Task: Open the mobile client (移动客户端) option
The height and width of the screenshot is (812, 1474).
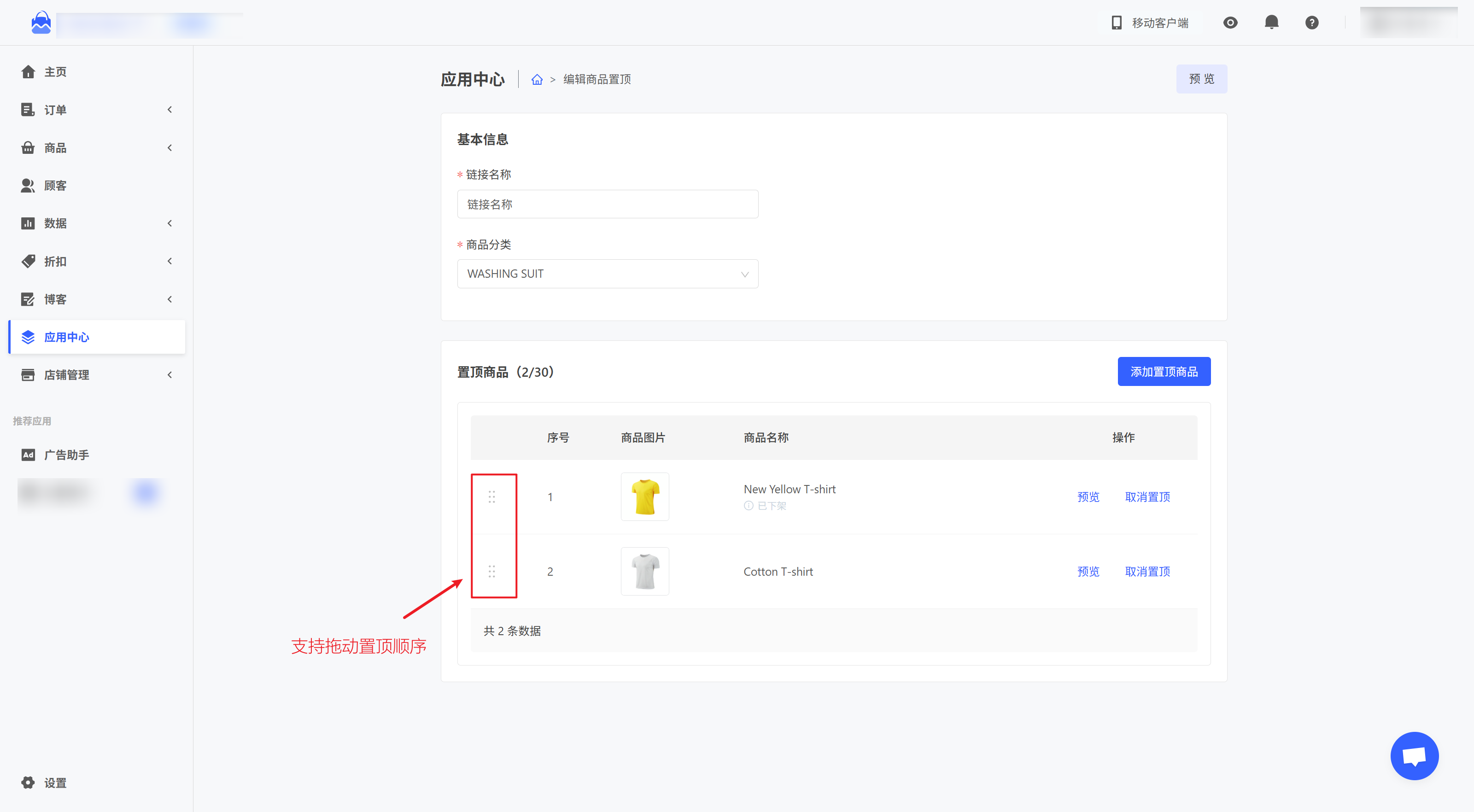Action: click(x=1150, y=22)
